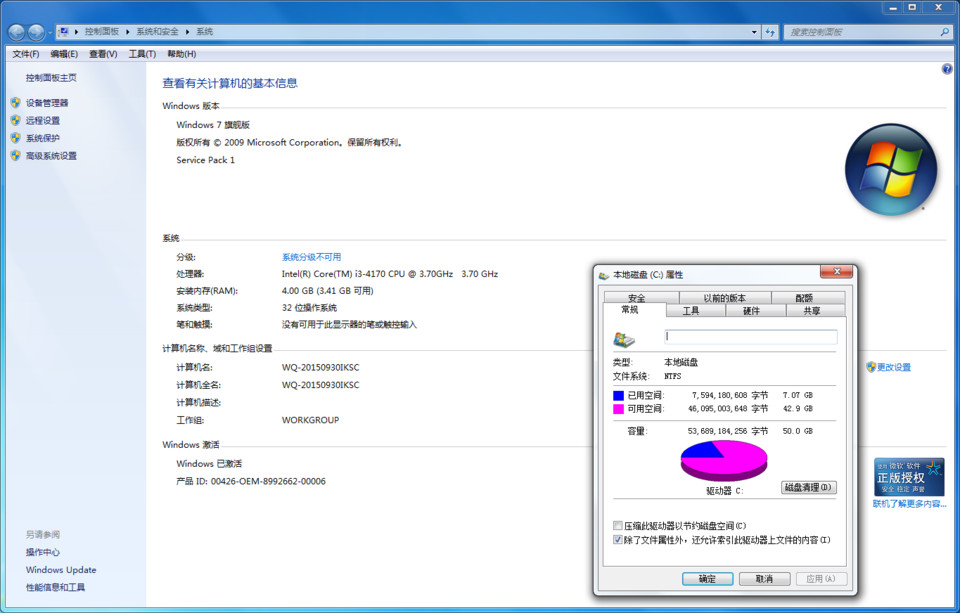Click the shield icon beside 更改设置
960x613 pixels.
point(871,367)
